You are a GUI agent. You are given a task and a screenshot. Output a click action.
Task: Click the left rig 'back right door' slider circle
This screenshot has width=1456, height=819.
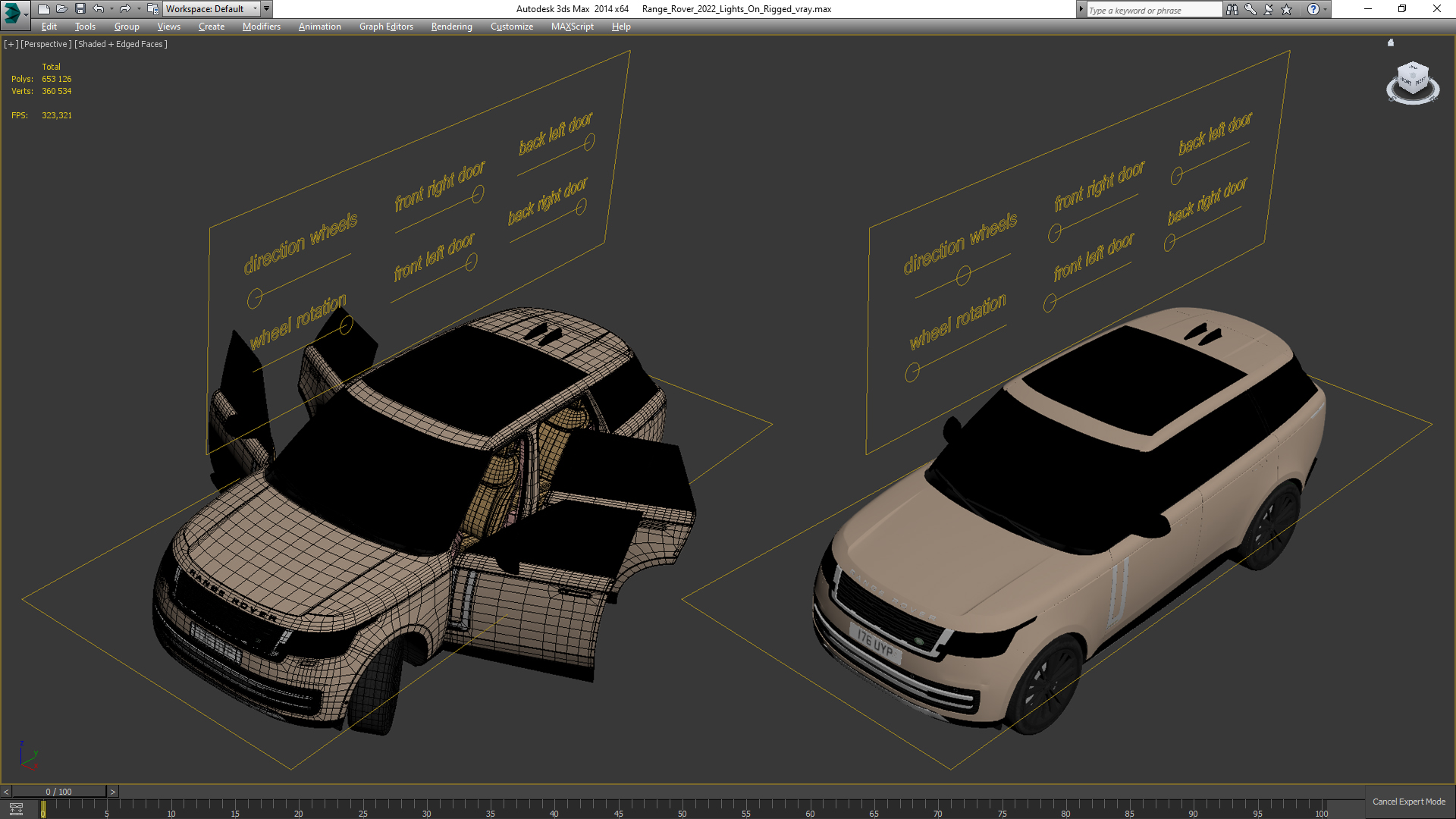point(581,207)
